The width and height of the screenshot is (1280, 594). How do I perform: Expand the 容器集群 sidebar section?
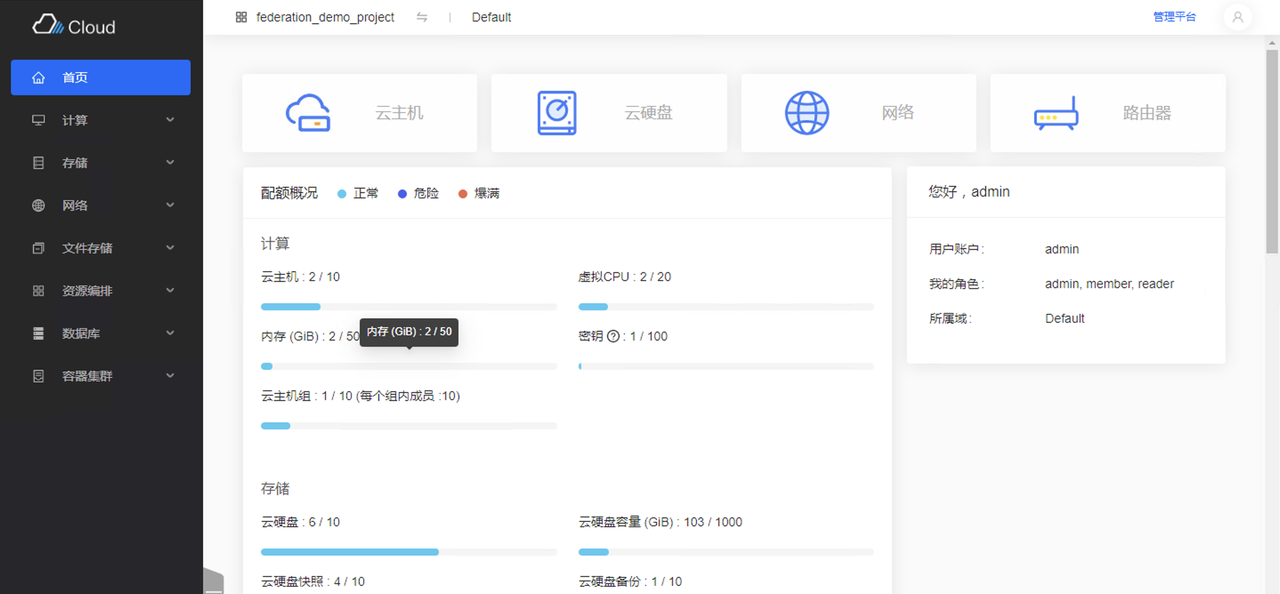[x=100, y=375]
